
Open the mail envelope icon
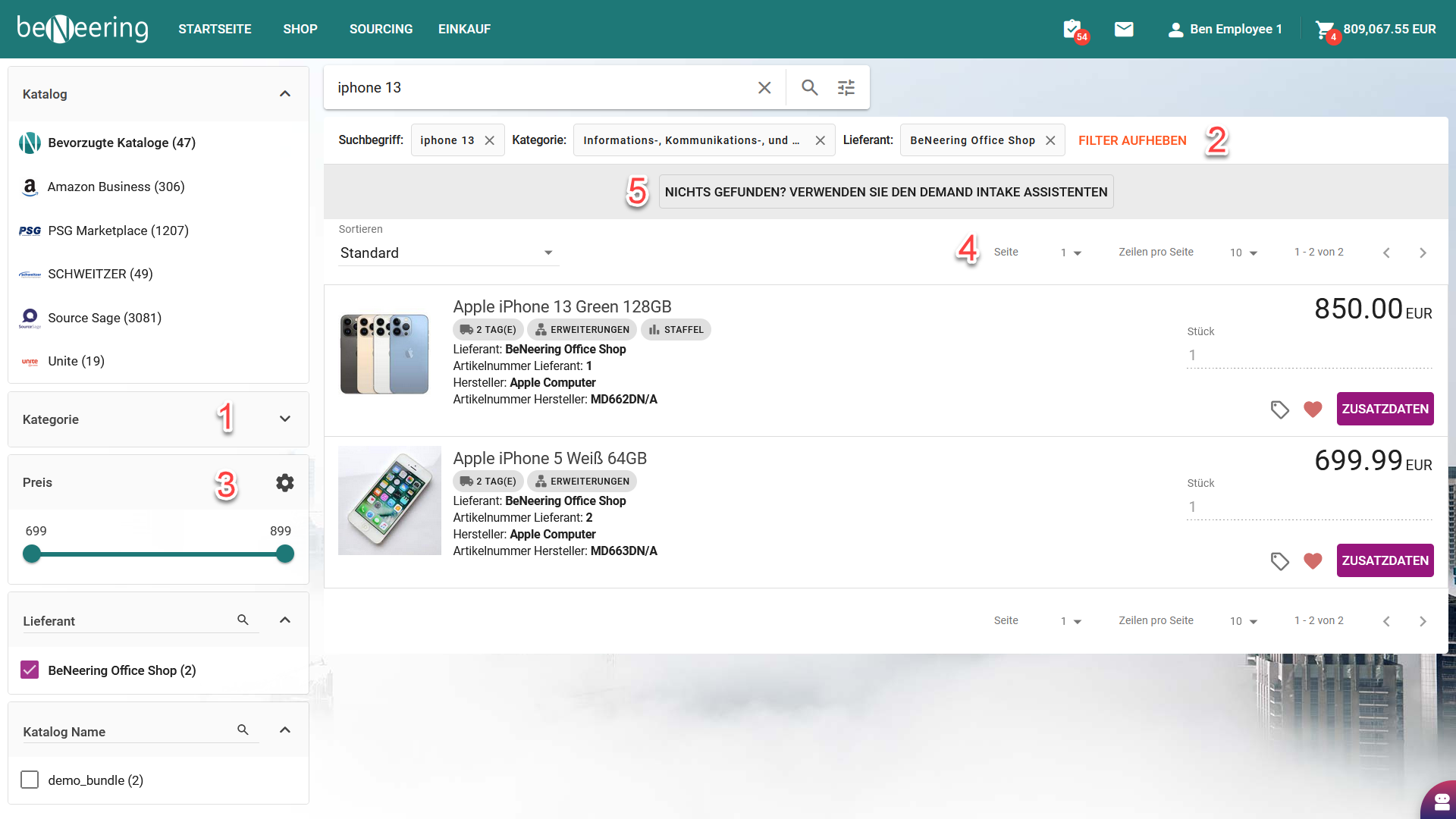point(1124,30)
